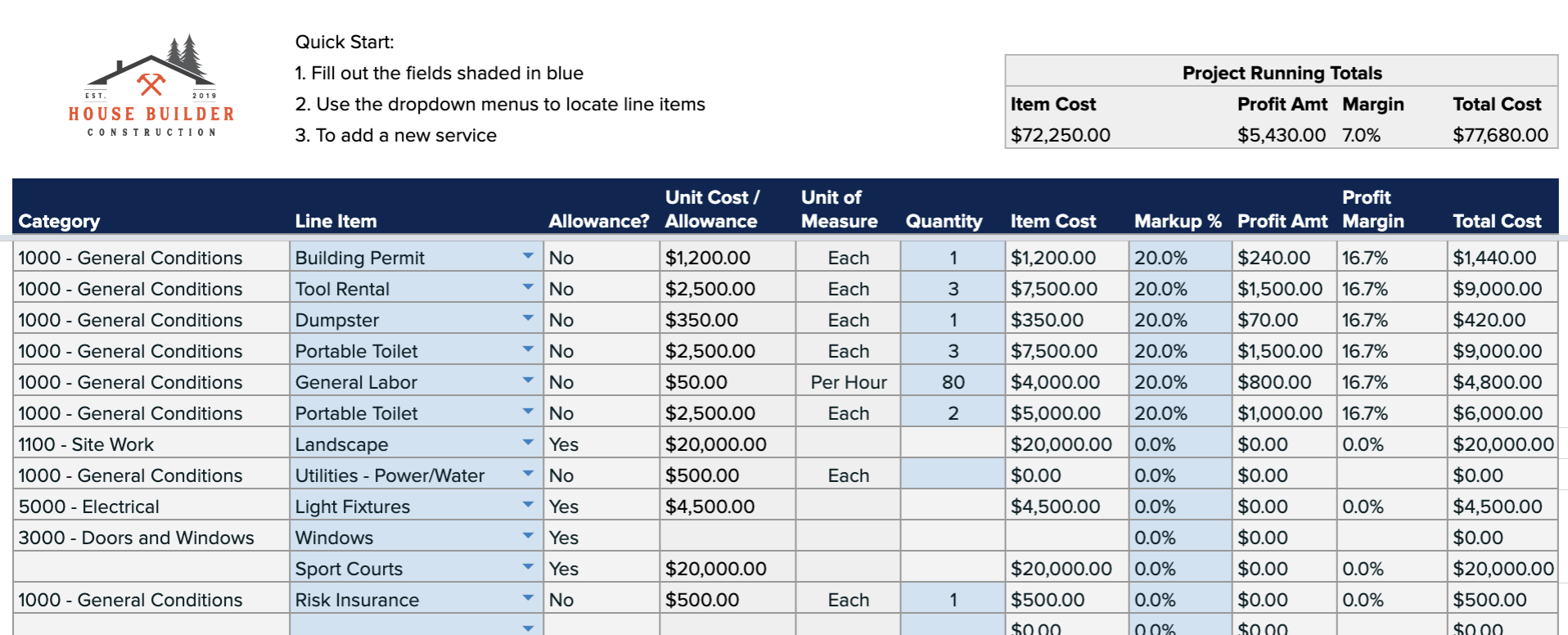The width and height of the screenshot is (1568, 635).
Task: Click the Dumpster line item cell
Action: click(416, 319)
